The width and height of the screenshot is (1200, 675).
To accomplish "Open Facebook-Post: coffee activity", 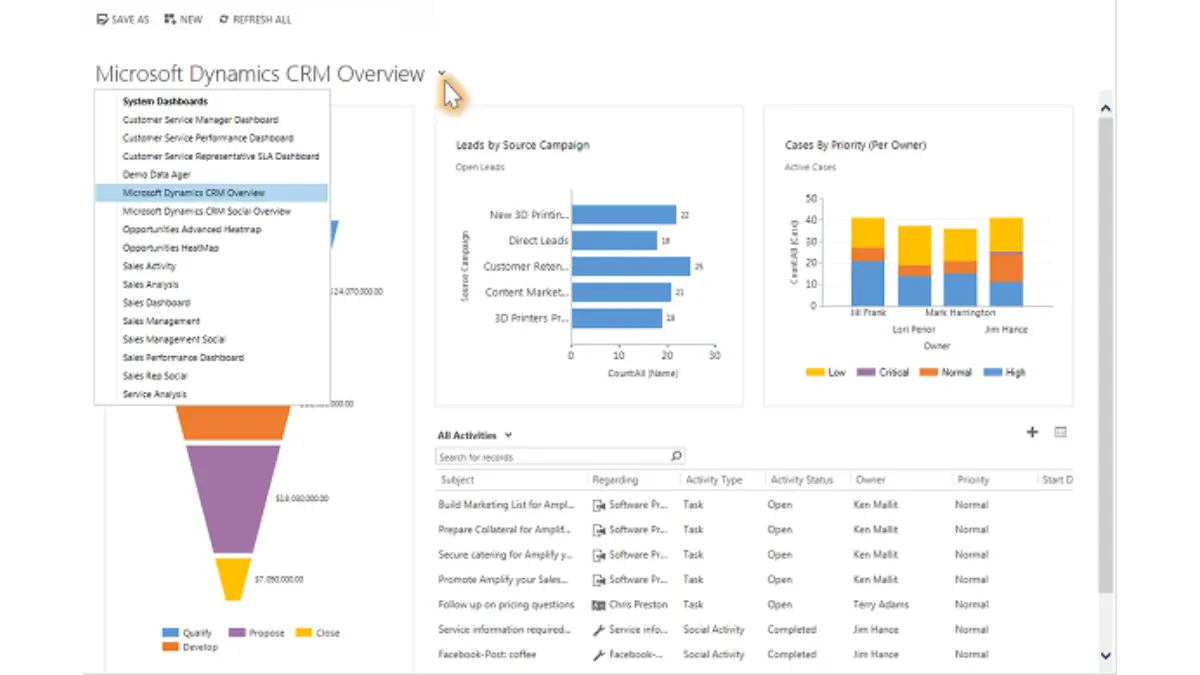I will pos(487,654).
